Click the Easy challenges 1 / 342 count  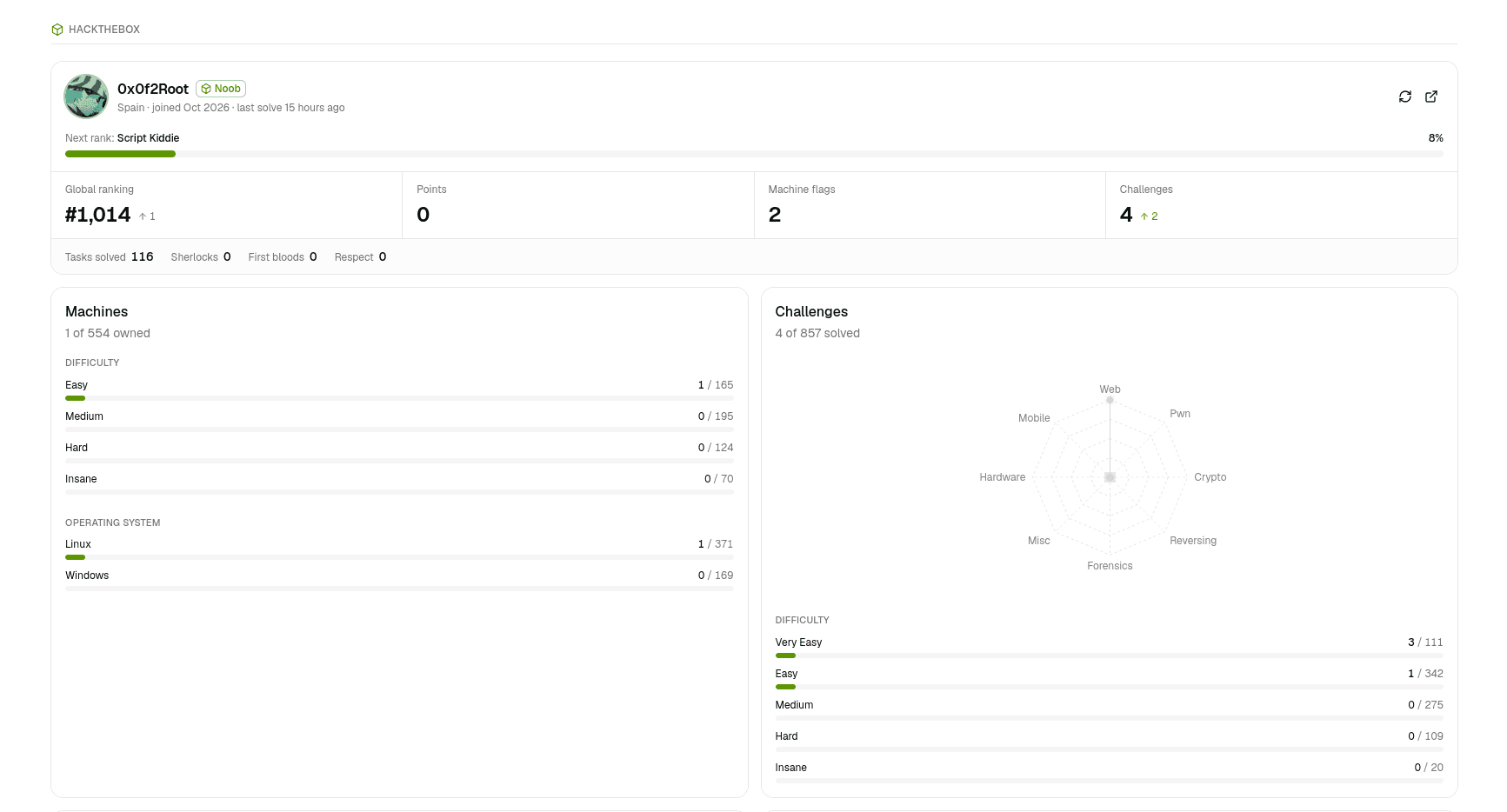click(1425, 674)
